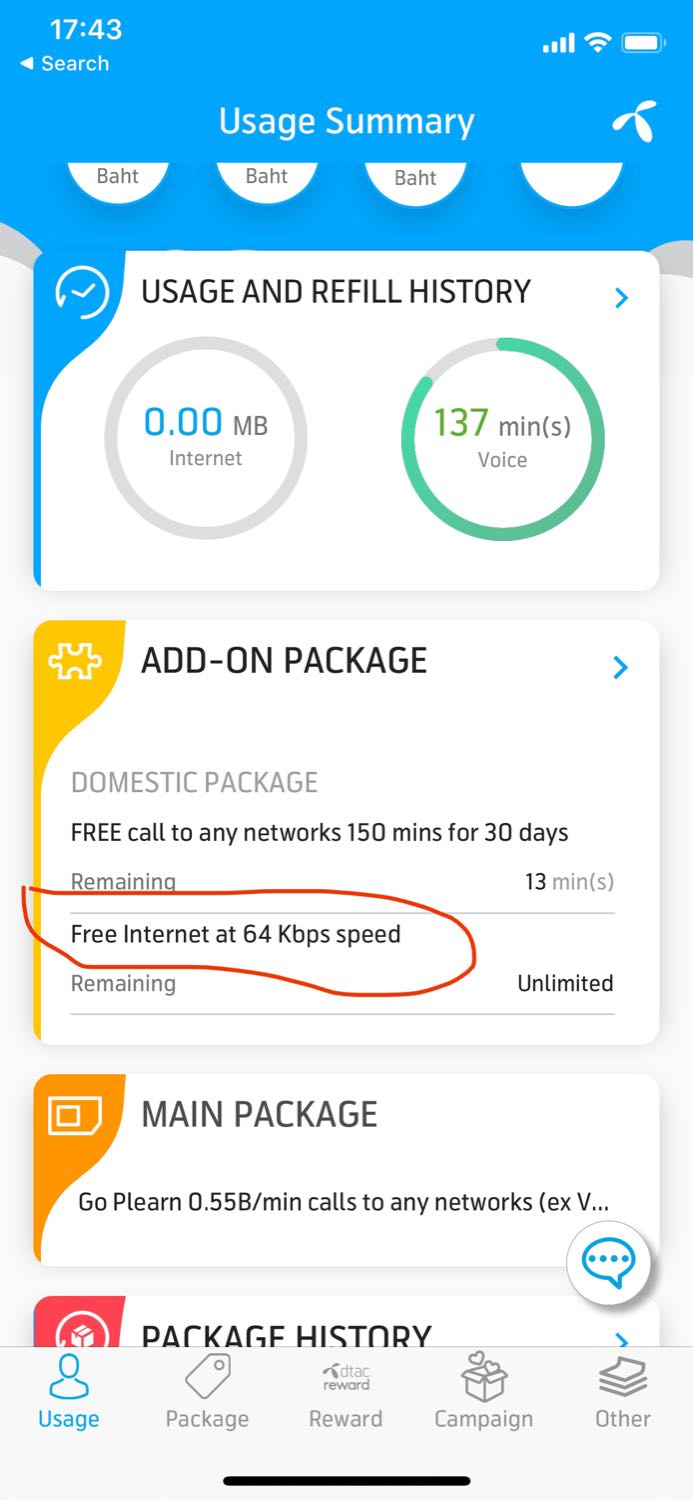694x1500 pixels.
Task: Tap the Go Plearn main package text
Action: point(343,1202)
